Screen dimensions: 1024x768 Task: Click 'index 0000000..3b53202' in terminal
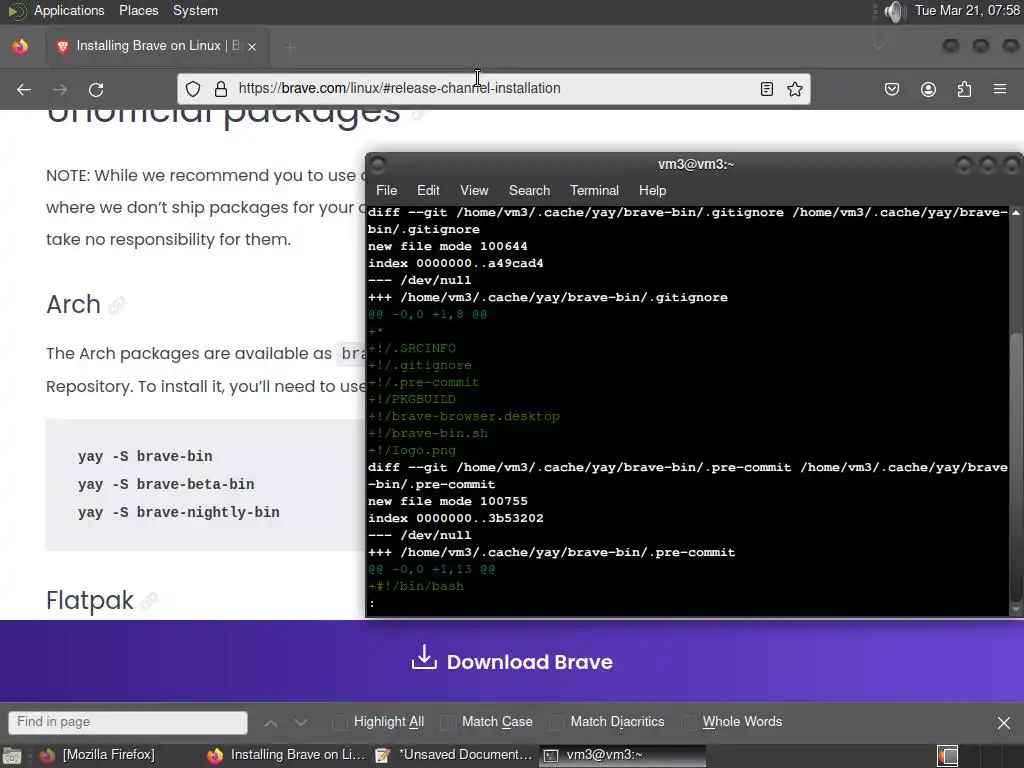(455, 518)
